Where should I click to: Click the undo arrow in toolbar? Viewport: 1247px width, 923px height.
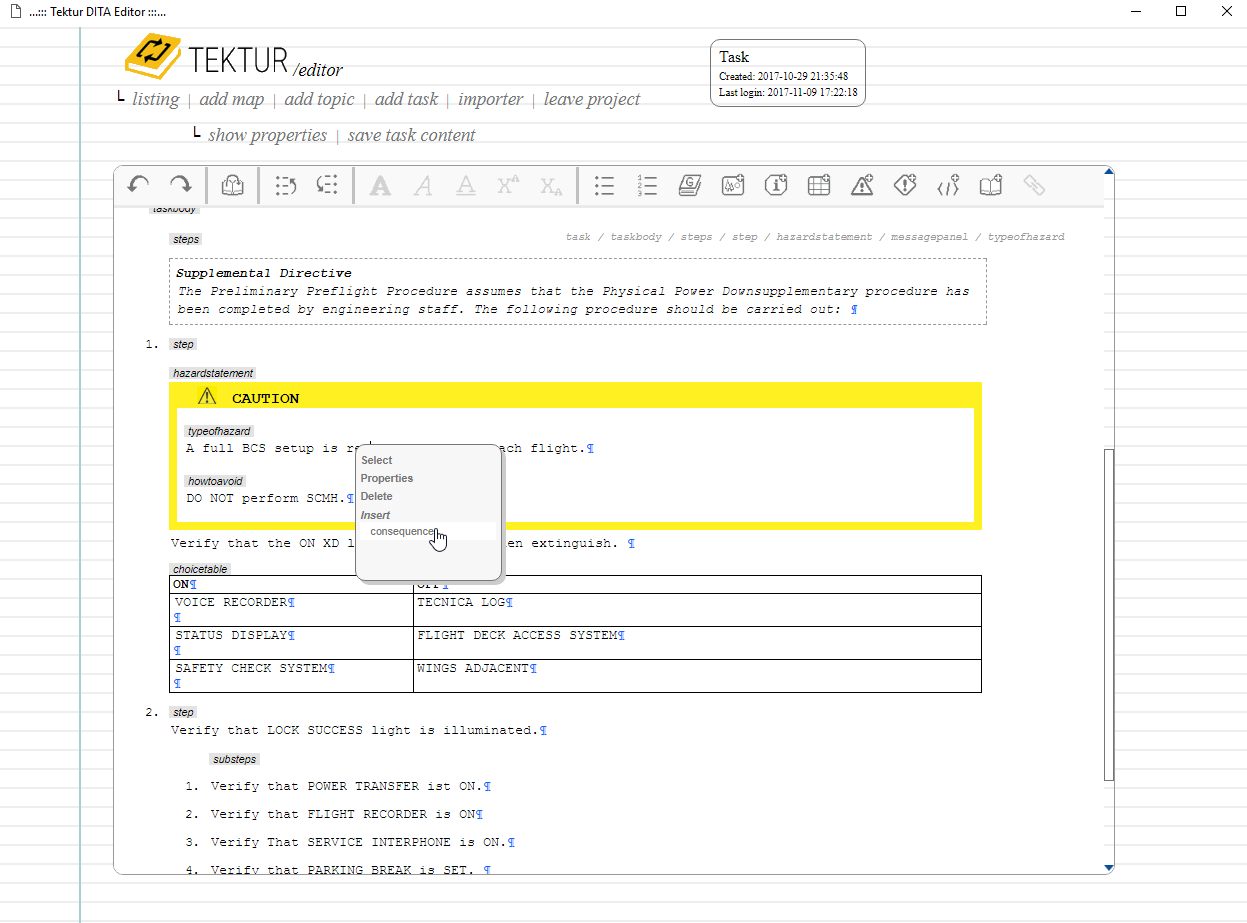click(x=139, y=185)
